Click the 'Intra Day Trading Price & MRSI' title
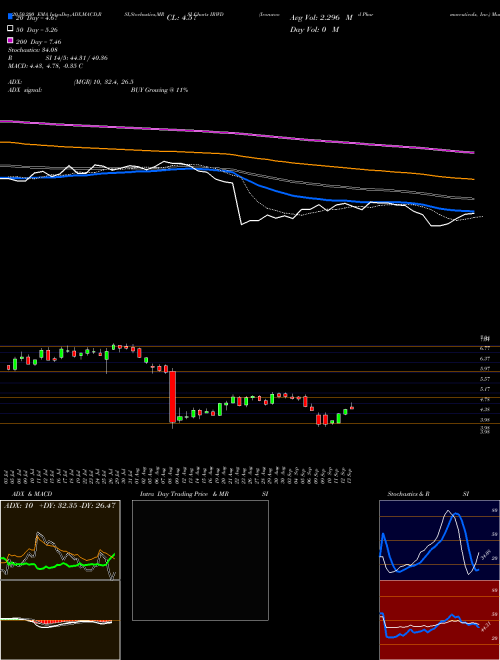Image resolution: width=500 pixels, height=660 pixels. tap(204, 494)
